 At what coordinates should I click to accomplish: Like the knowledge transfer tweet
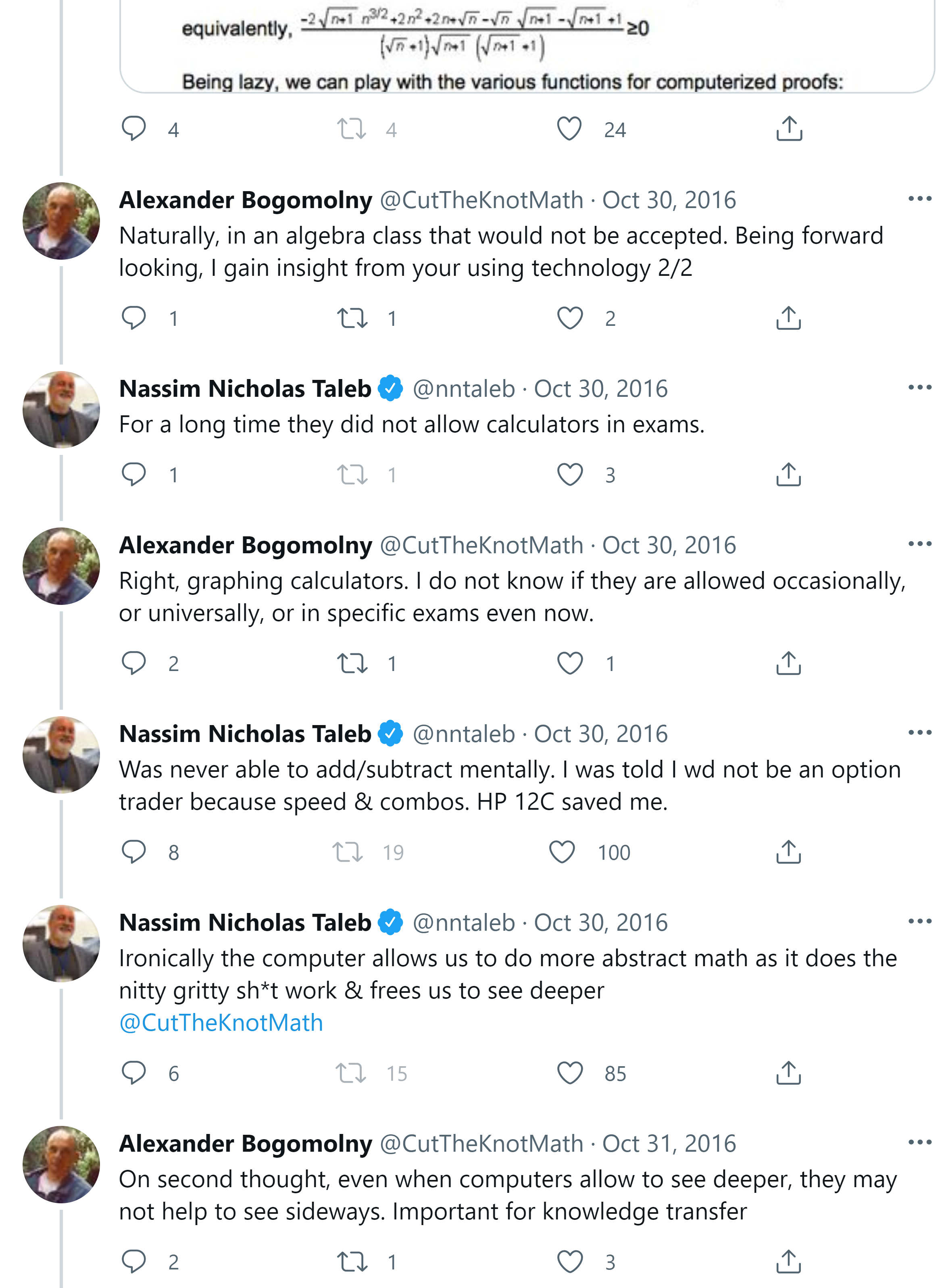pos(570,1262)
